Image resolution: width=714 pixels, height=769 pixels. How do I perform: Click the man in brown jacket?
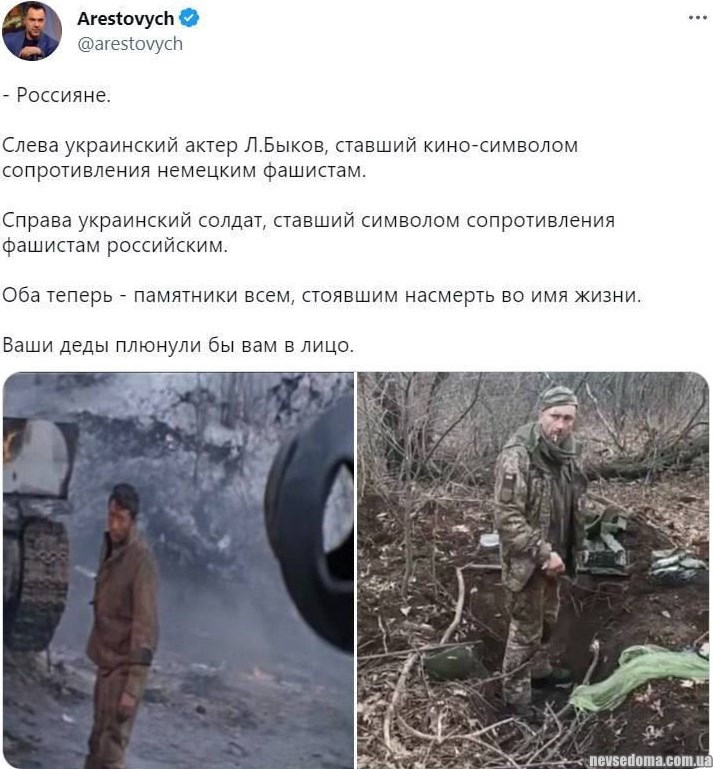[123, 623]
